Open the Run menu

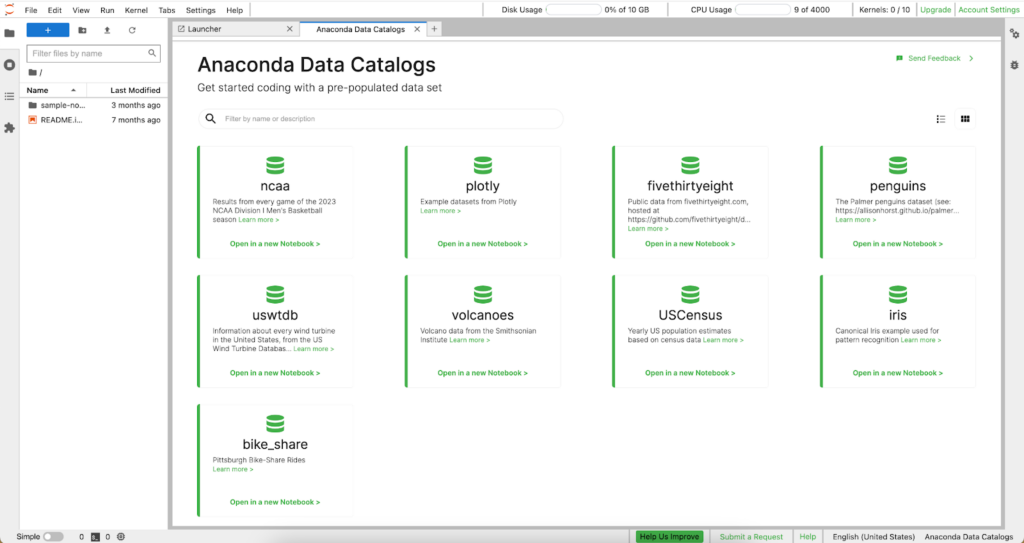107,10
